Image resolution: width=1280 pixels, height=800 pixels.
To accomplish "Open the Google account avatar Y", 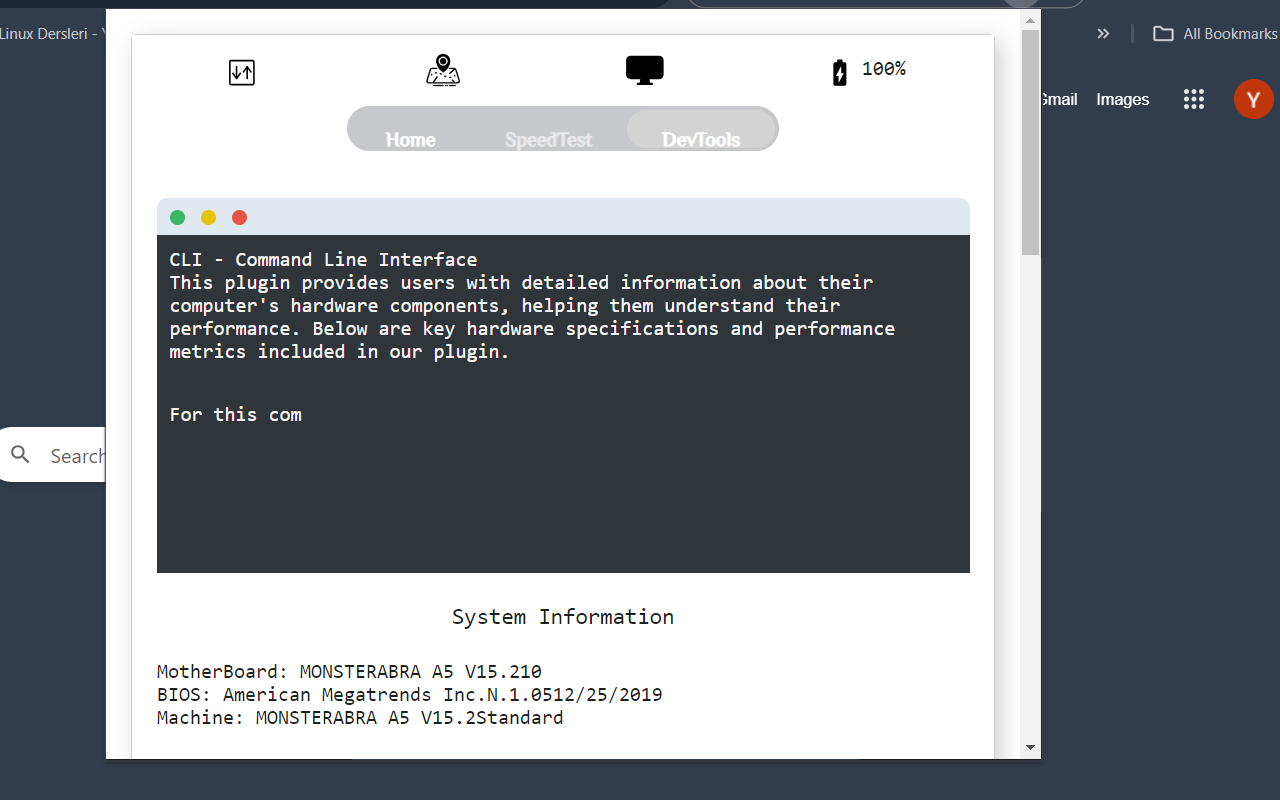I will (1253, 99).
